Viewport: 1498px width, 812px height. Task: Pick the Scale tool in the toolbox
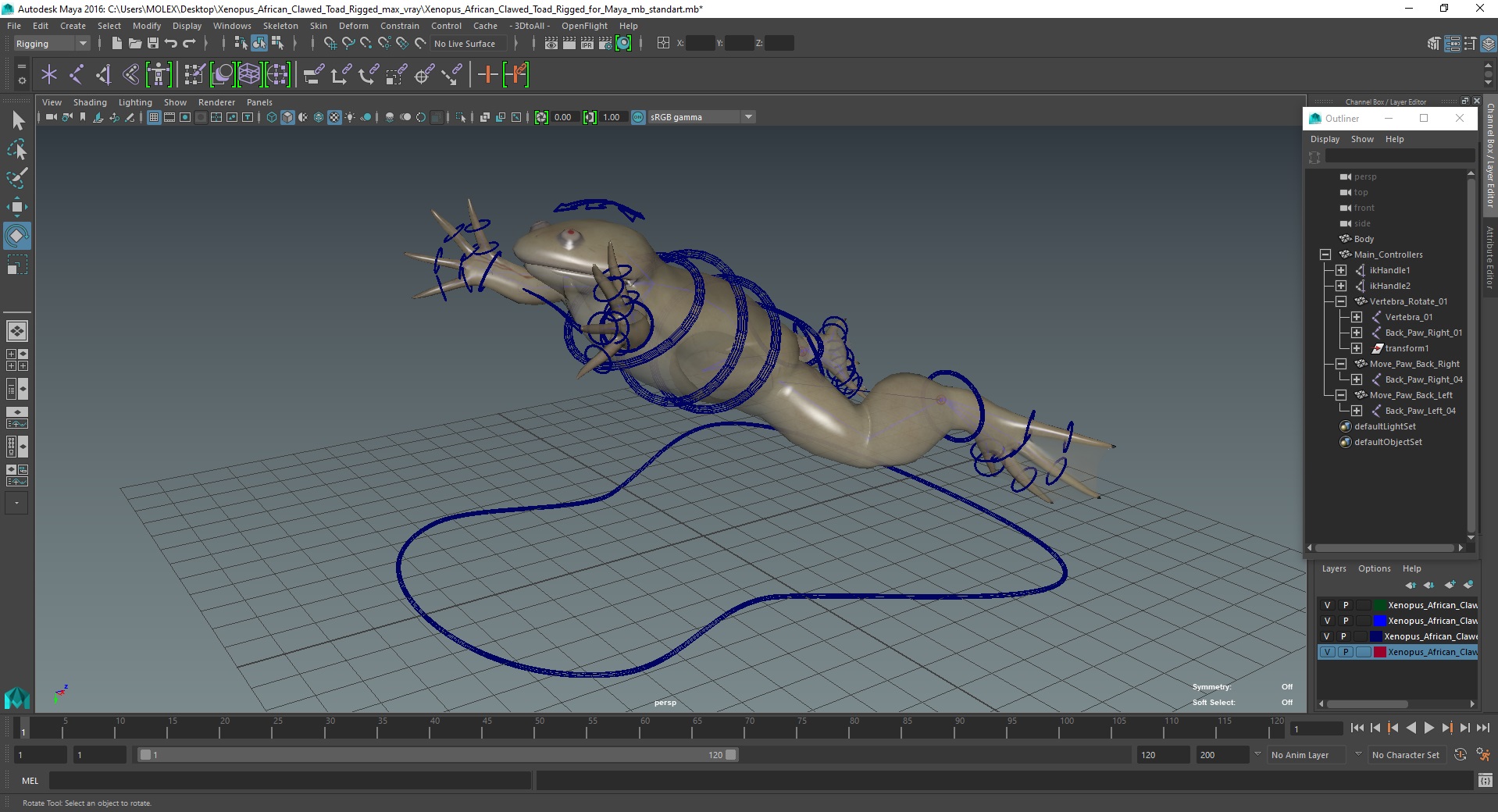tap(16, 265)
